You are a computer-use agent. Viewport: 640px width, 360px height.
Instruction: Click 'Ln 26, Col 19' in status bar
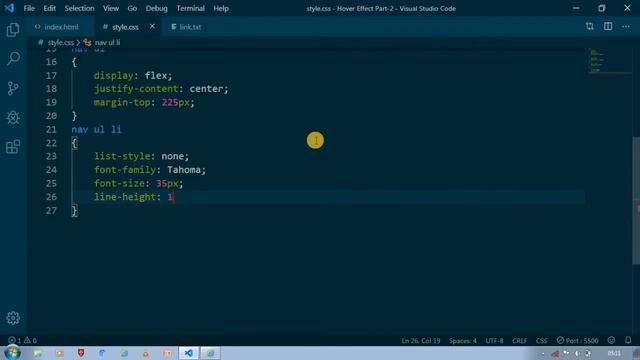point(421,340)
